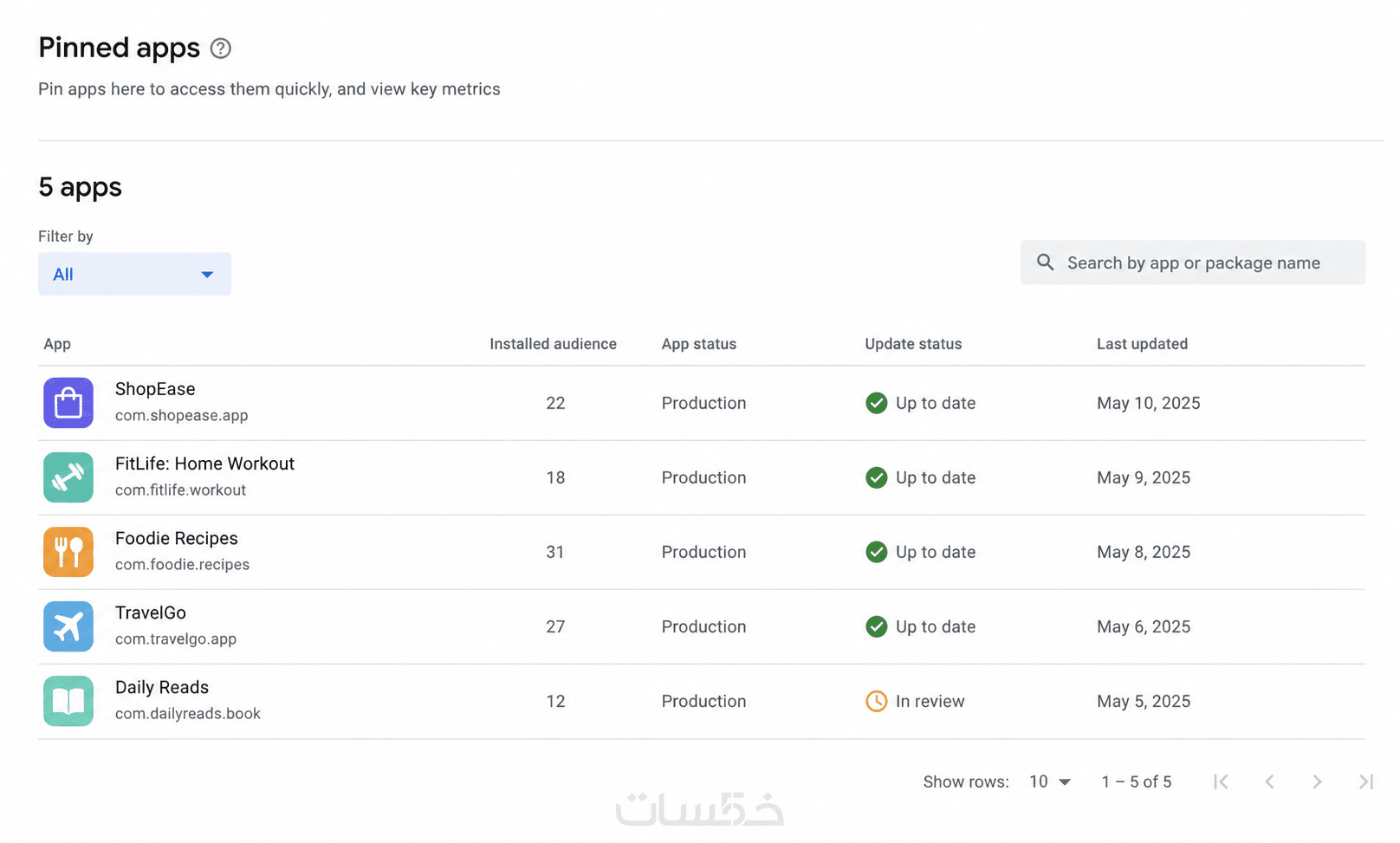This screenshot has width=1400, height=843.
Task: Select package name com.fitlife.workout
Action: pyautogui.click(x=180, y=490)
